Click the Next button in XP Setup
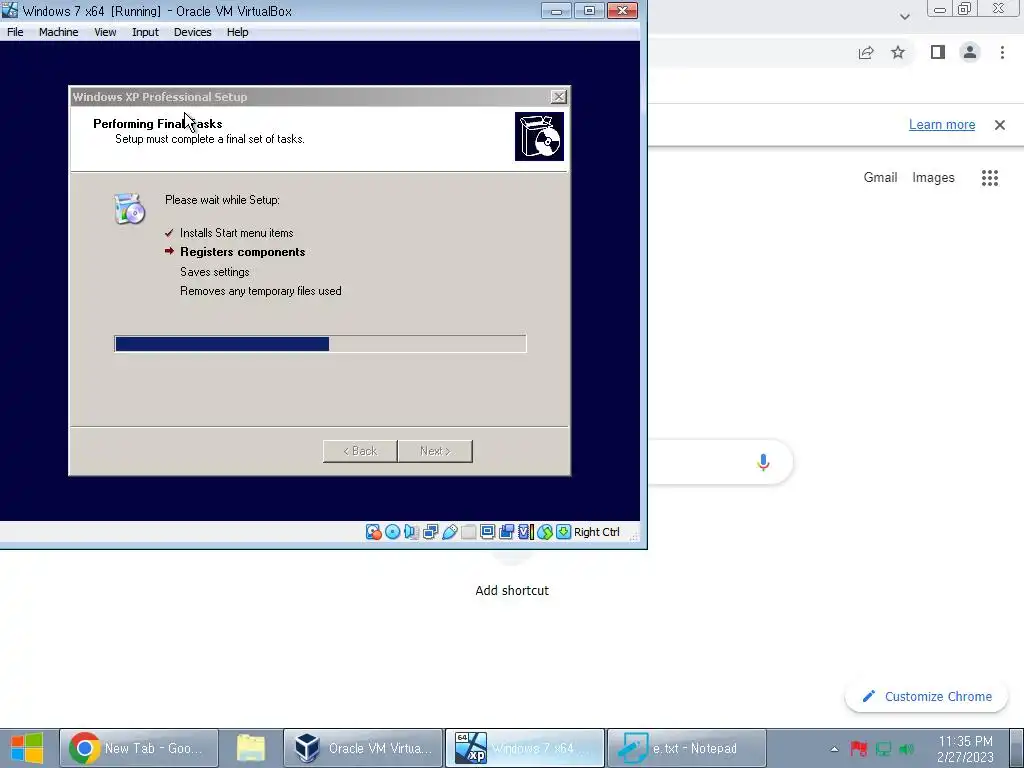 click(x=435, y=451)
